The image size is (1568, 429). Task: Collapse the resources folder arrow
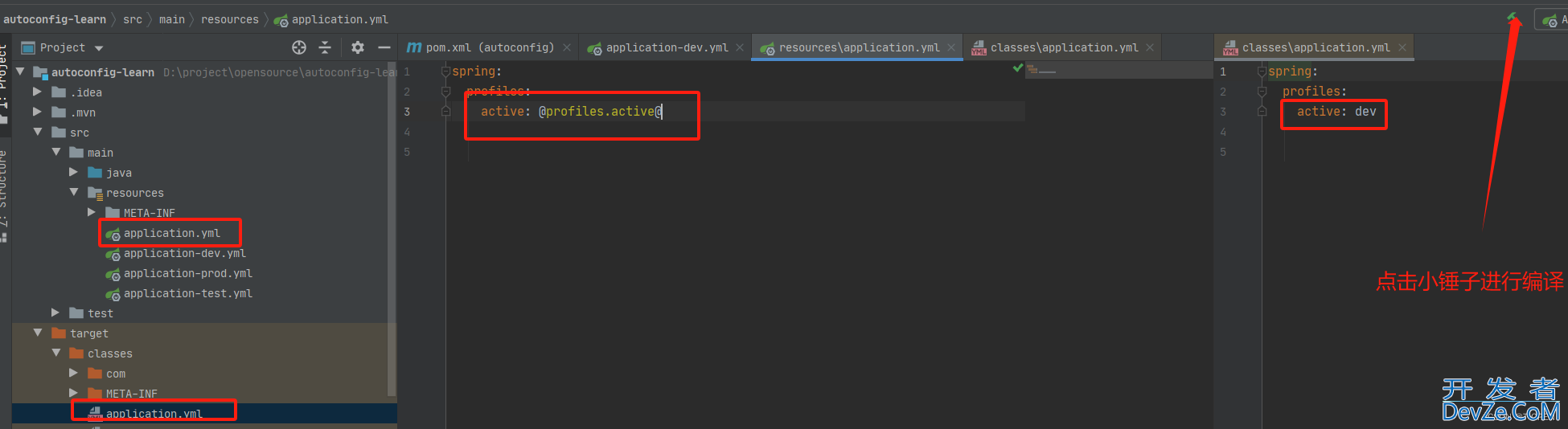(x=74, y=192)
